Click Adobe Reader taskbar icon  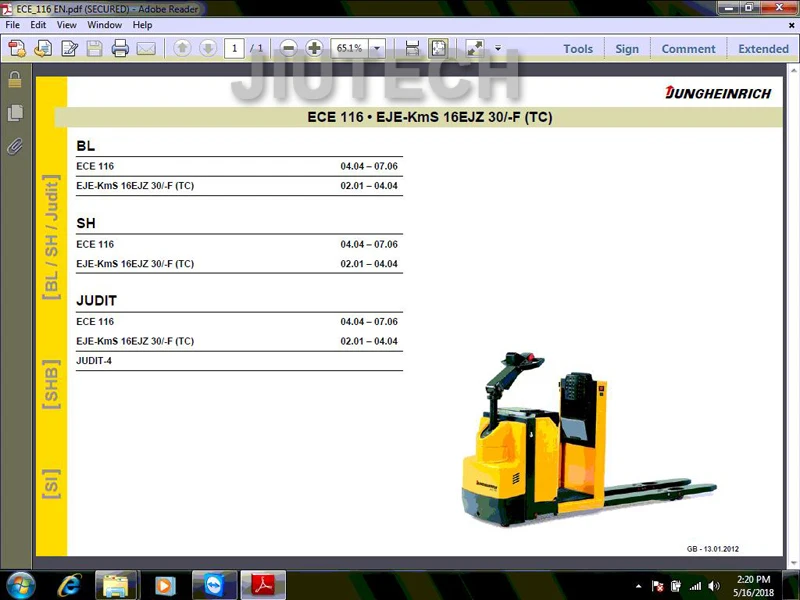[263, 585]
